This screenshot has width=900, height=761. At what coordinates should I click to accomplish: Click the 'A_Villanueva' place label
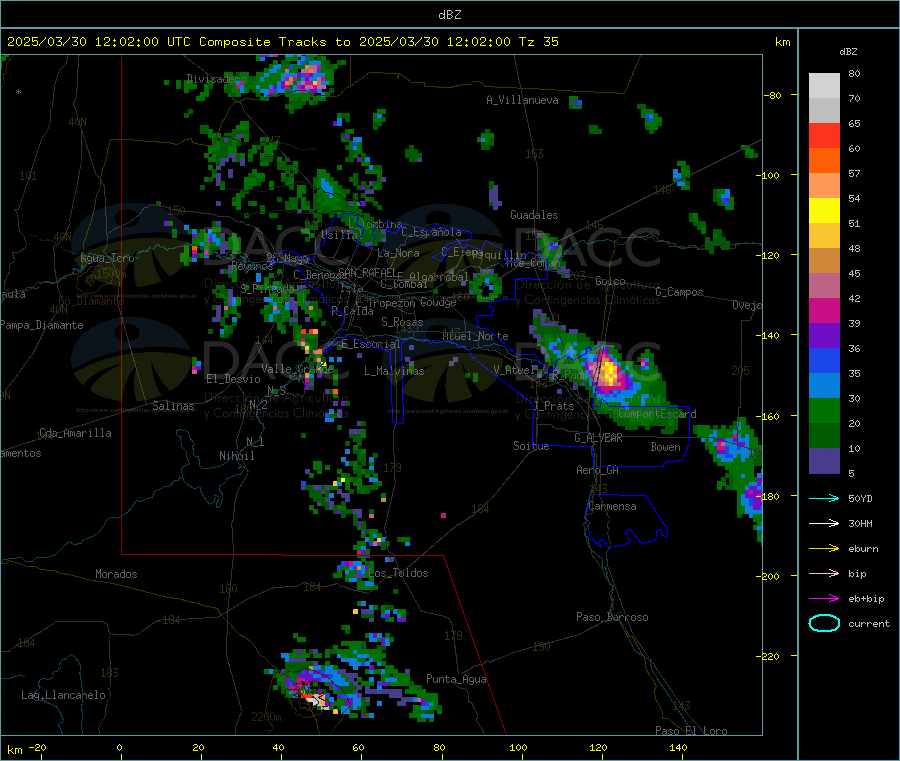point(522,100)
